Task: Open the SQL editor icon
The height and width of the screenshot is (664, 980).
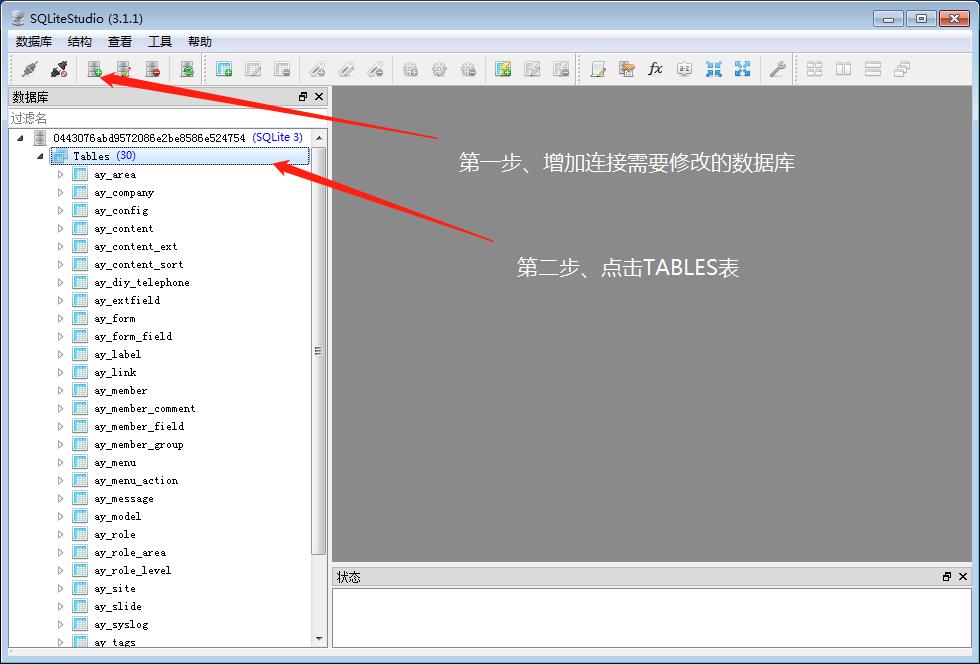Action: point(598,69)
